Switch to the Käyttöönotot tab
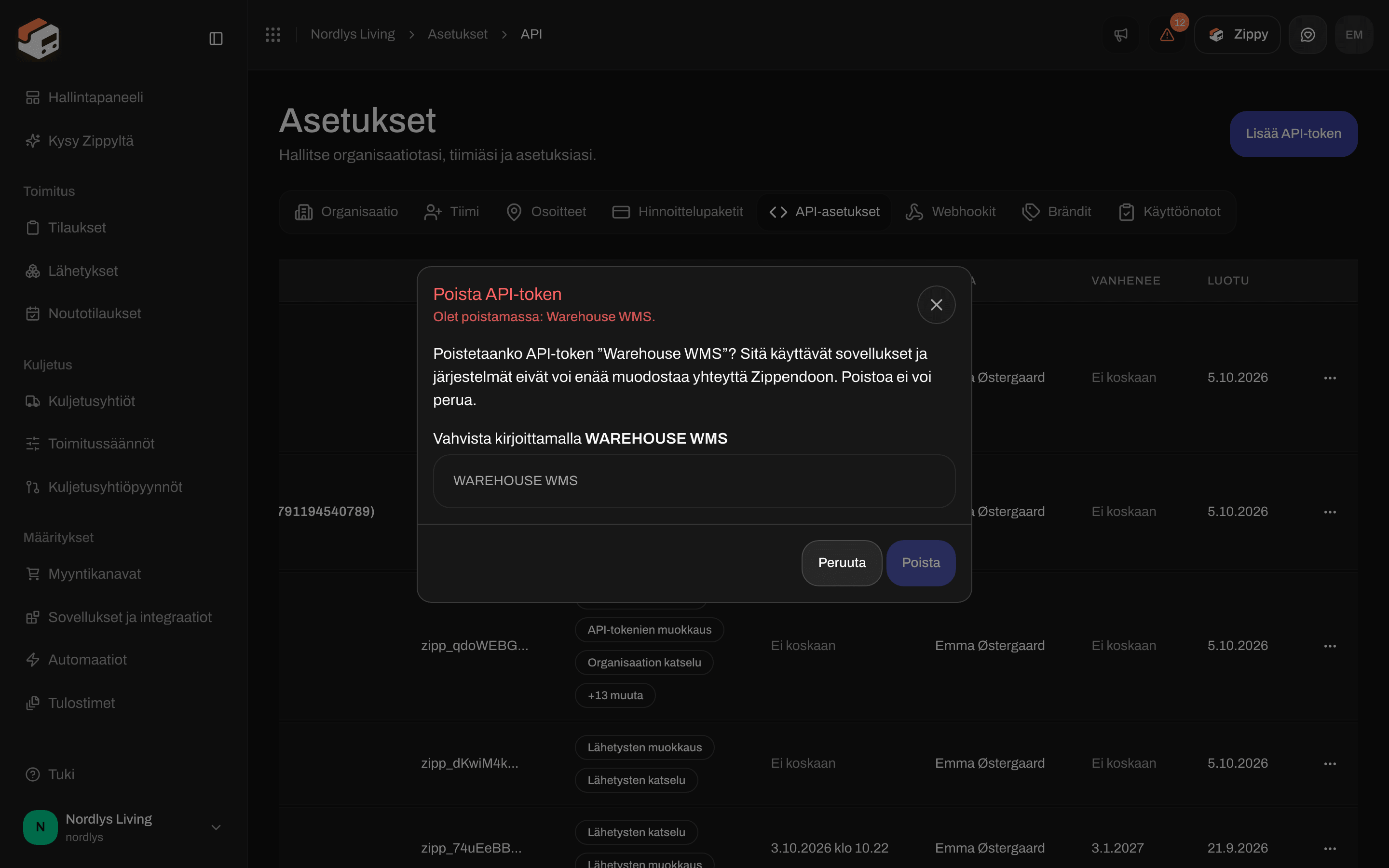Screen dimensions: 1389x868 pos(1170,212)
